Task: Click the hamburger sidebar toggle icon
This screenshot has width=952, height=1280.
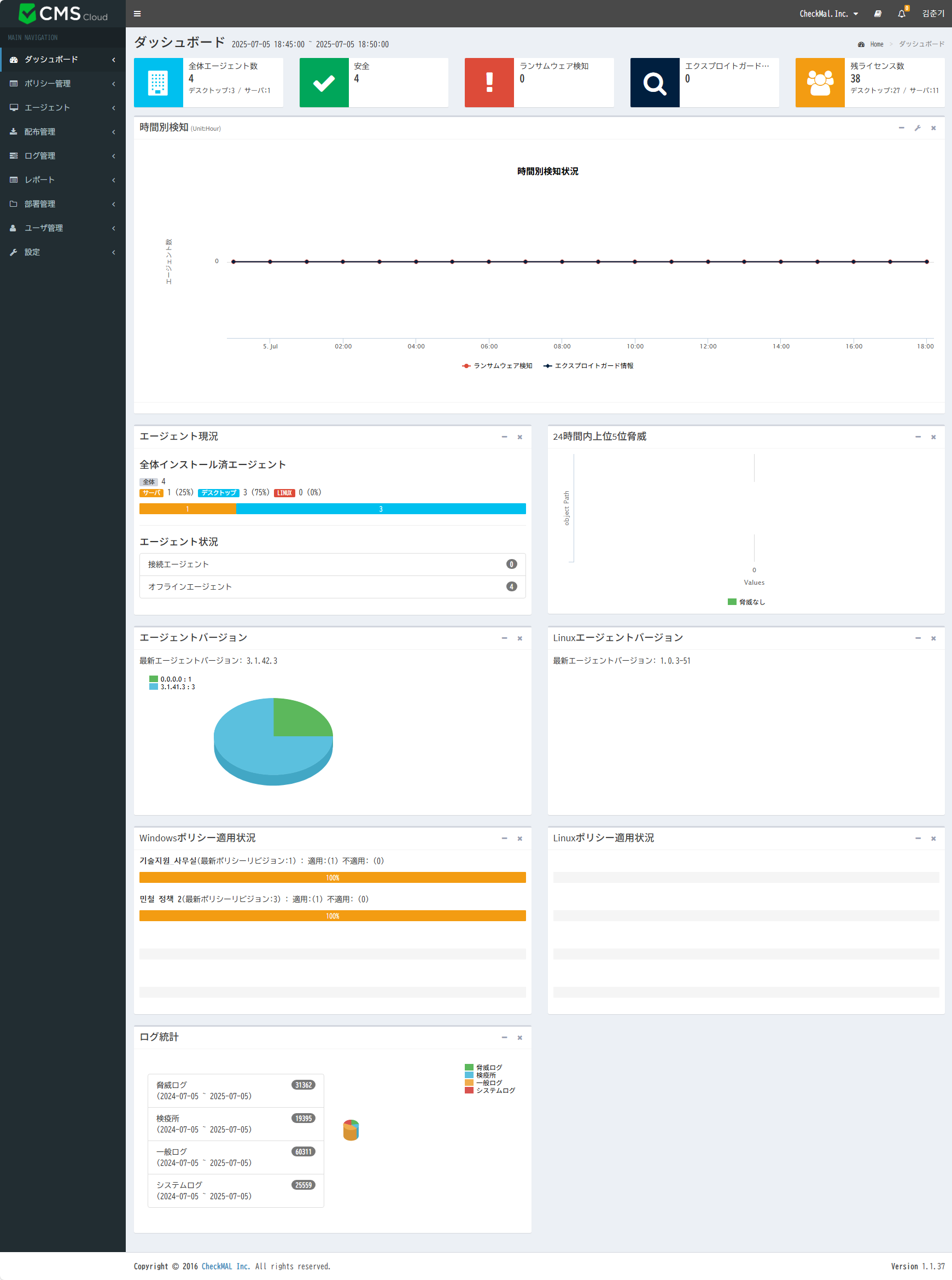Action: [x=137, y=14]
